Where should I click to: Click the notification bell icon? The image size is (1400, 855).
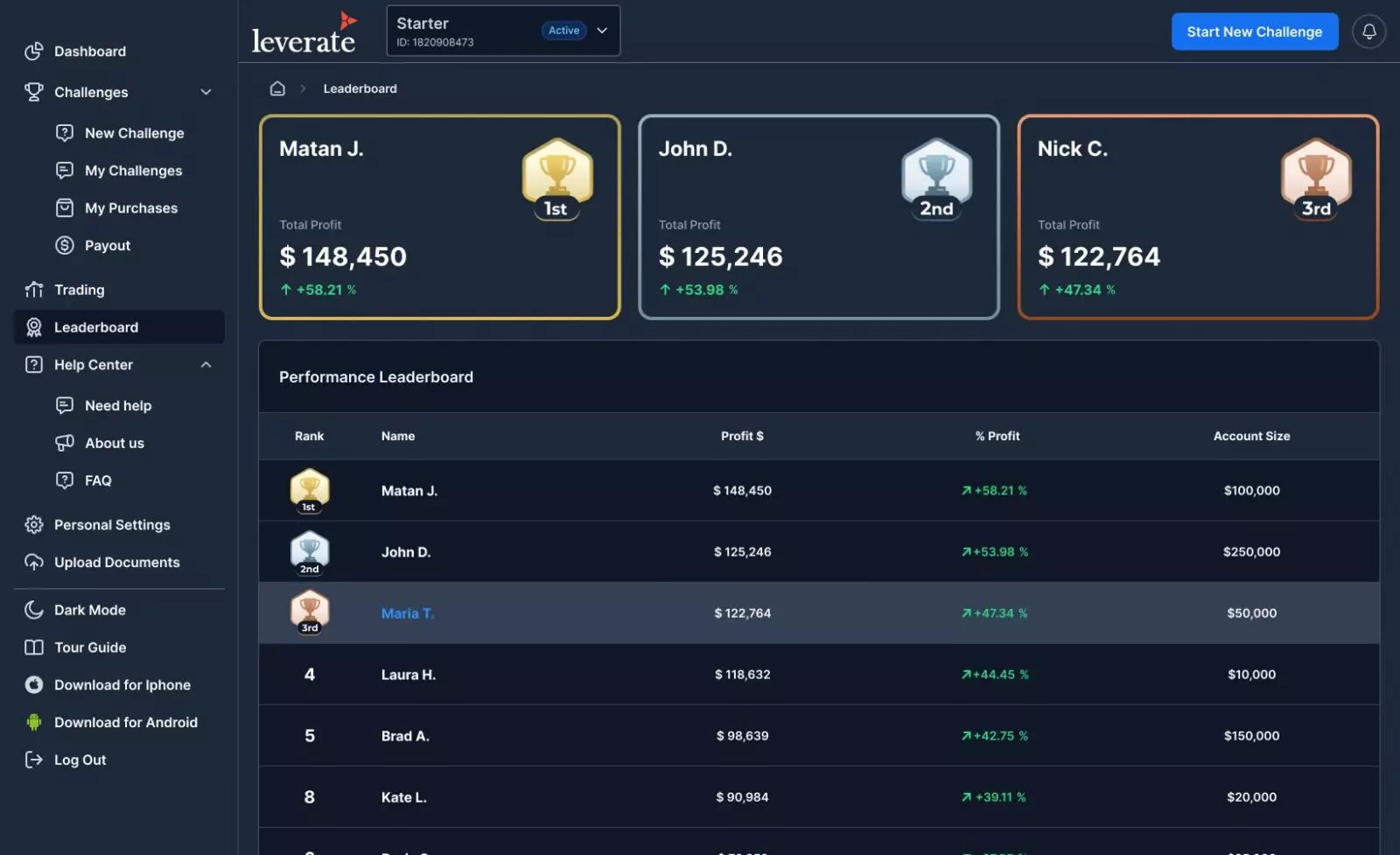[1368, 32]
